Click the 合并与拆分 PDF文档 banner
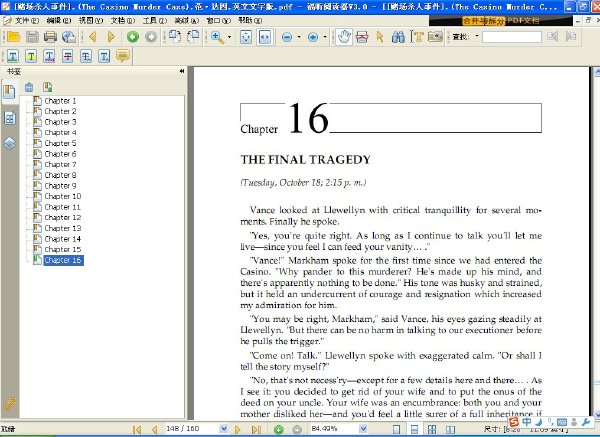Image resolution: width=600 pixels, height=437 pixels. 501,21
